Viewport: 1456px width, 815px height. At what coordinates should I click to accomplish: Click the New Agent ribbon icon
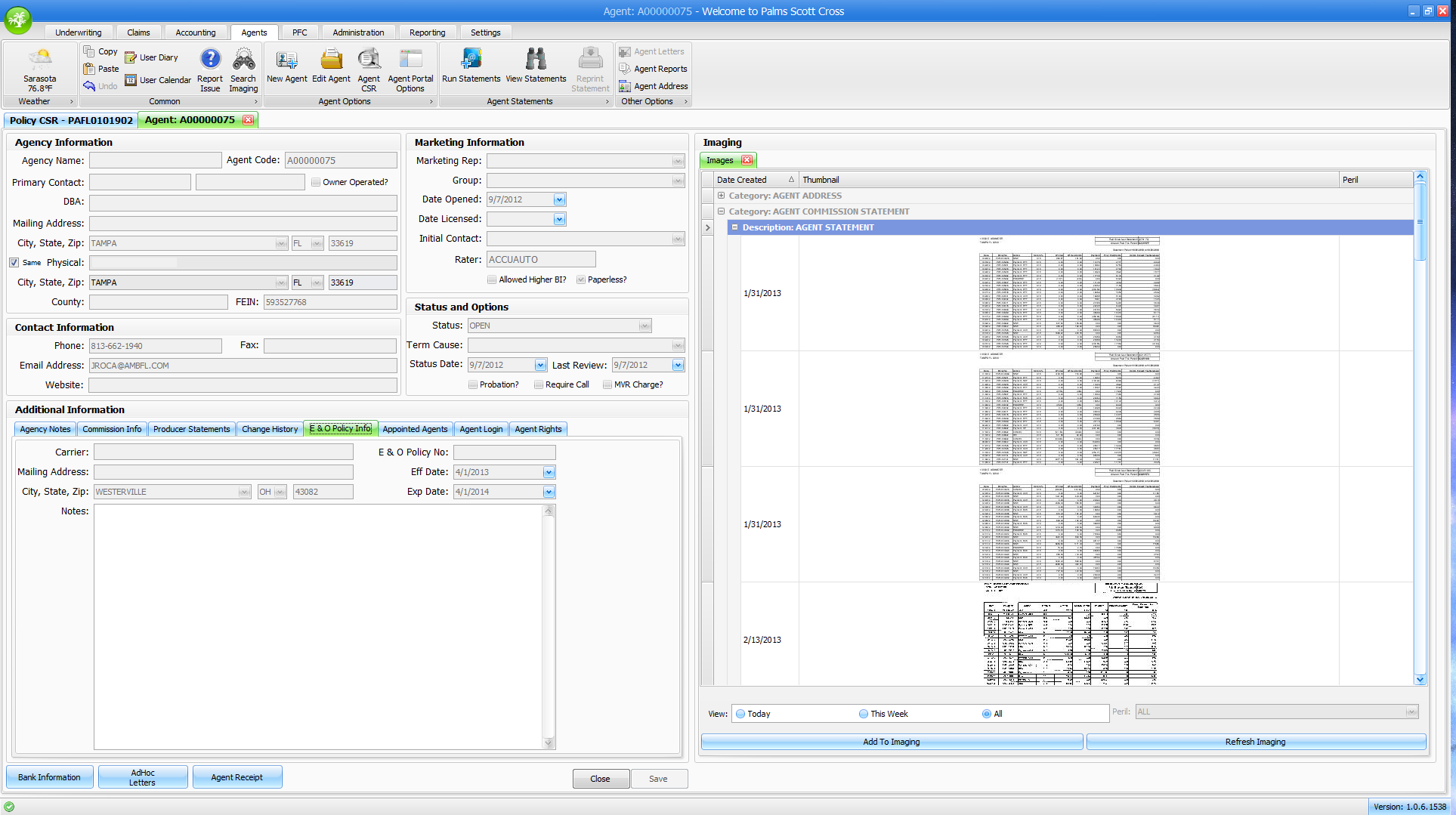pos(286,66)
